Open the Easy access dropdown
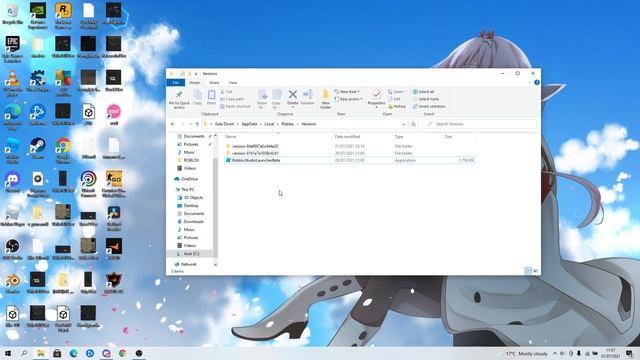The image size is (640, 360). click(x=349, y=99)
